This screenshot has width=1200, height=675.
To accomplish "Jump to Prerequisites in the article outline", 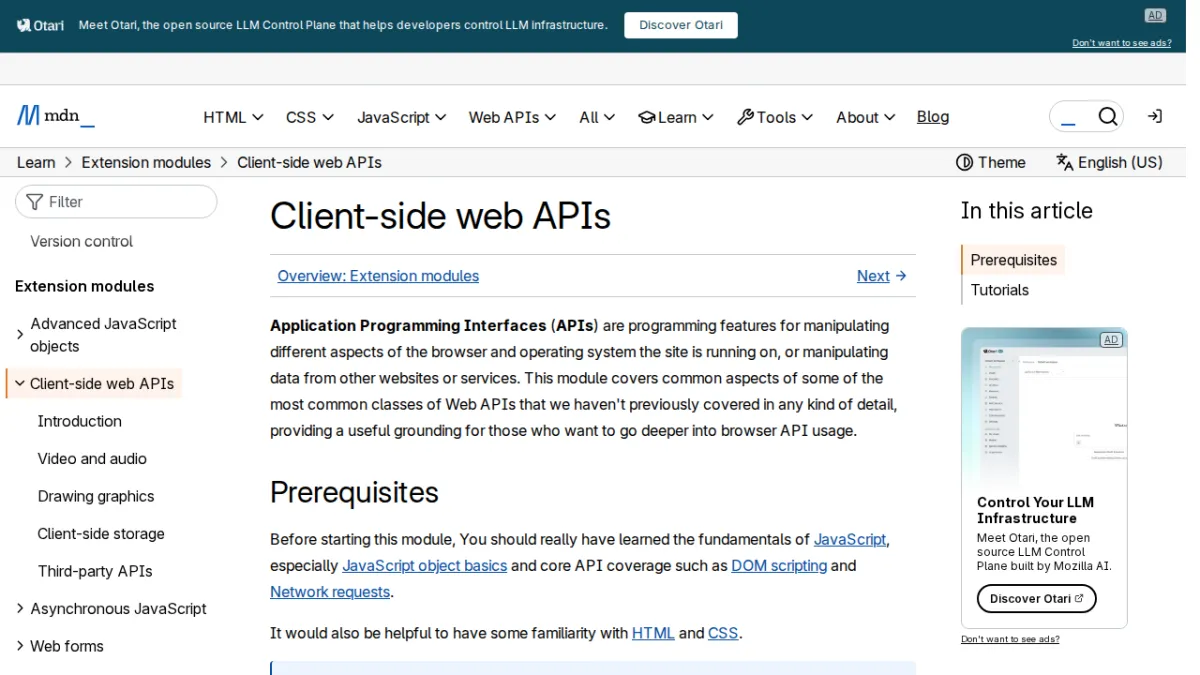I will [x=1013, y=260].
